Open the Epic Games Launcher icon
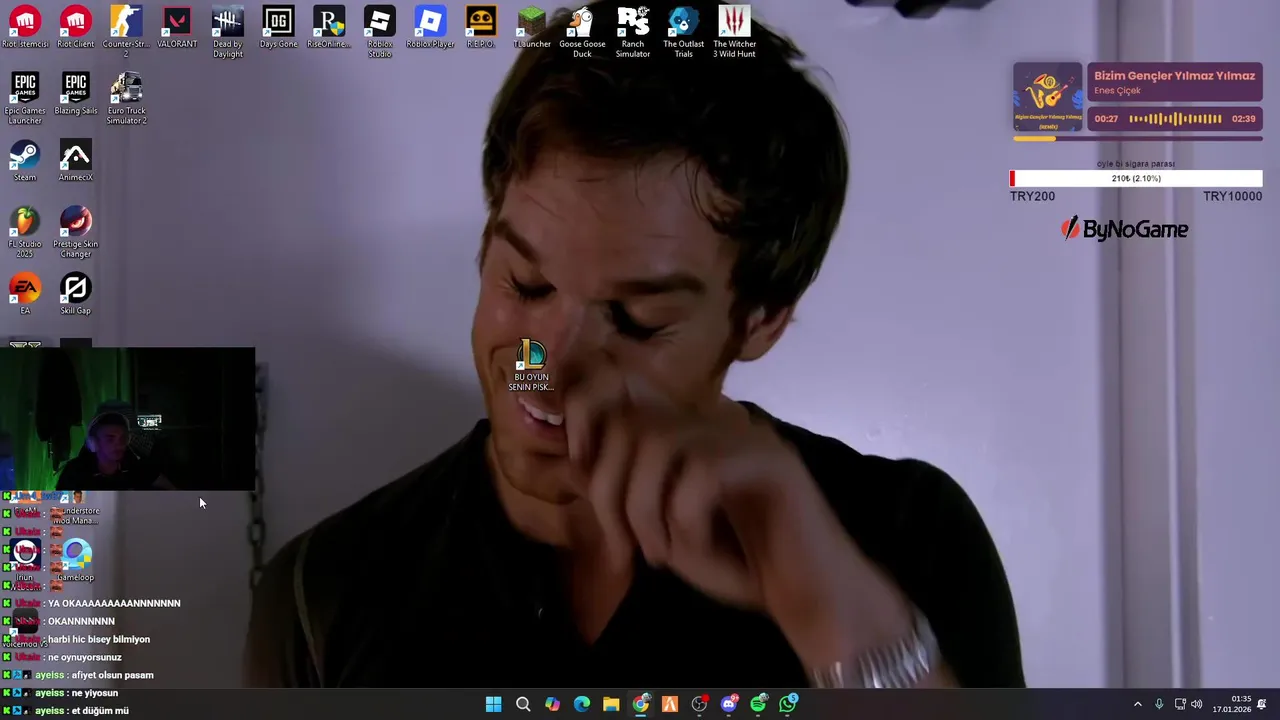This screenshot has height=720, width=1280. (25, 98)
